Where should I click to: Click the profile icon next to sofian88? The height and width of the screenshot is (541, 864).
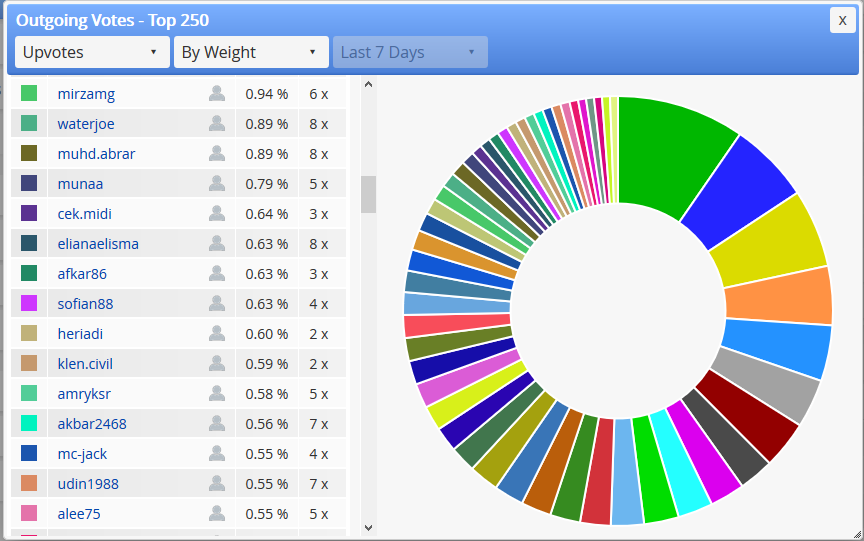pyautogui.click(x=217, y=304)
